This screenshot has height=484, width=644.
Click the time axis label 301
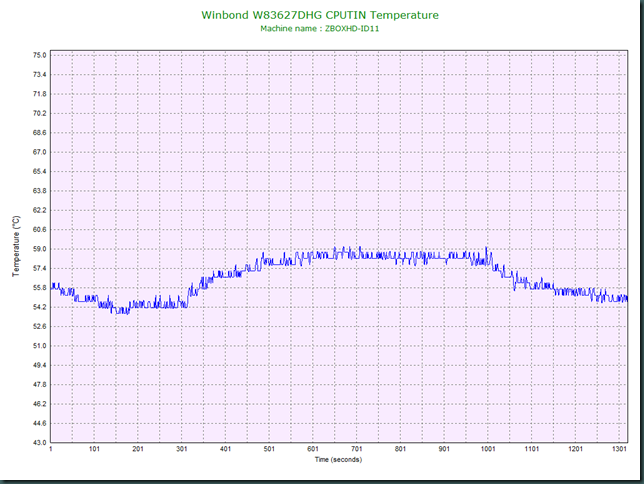point(182,449)
